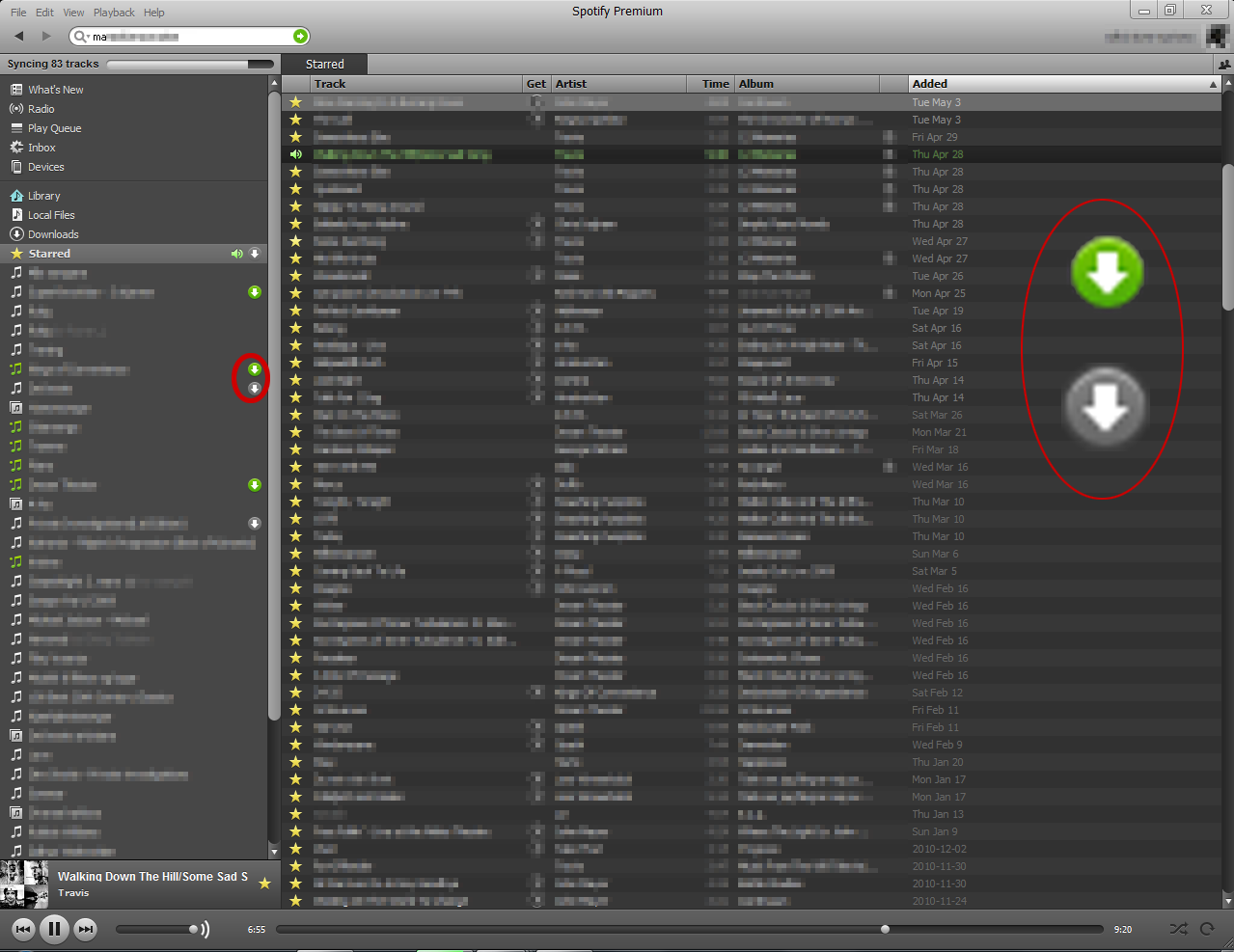
Task: Toggle the sort arrow in the Added header
Action: click(x=1213, y=85)
